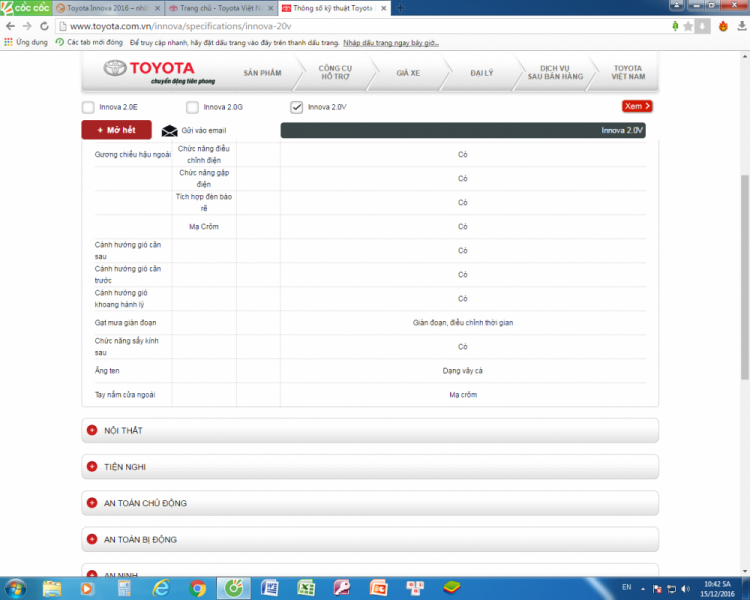Open Foxit Reader icon on taskbar
This screenshot has height=600, width=750.
378,588
